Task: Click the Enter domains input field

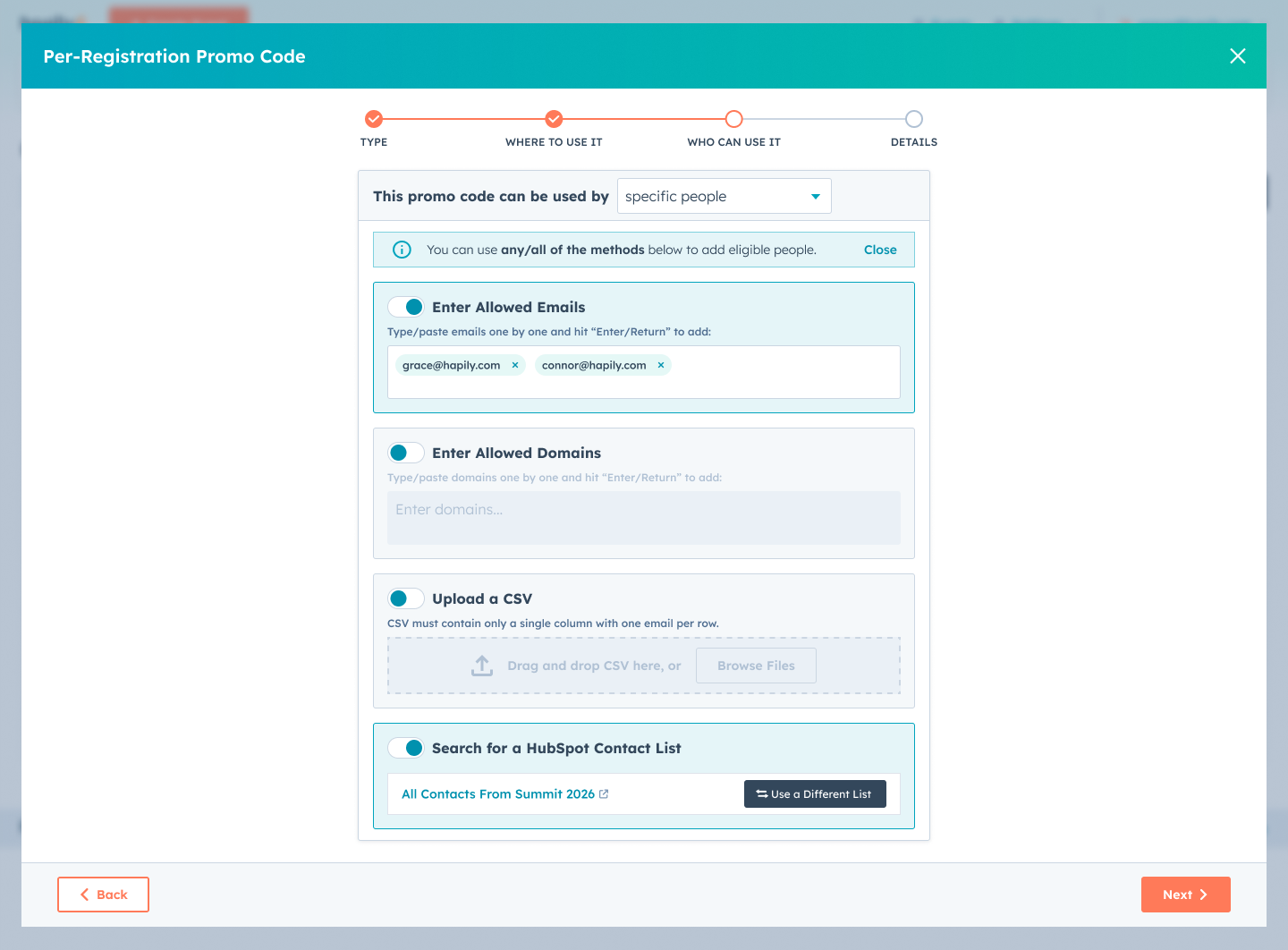Action: (644, 518)
